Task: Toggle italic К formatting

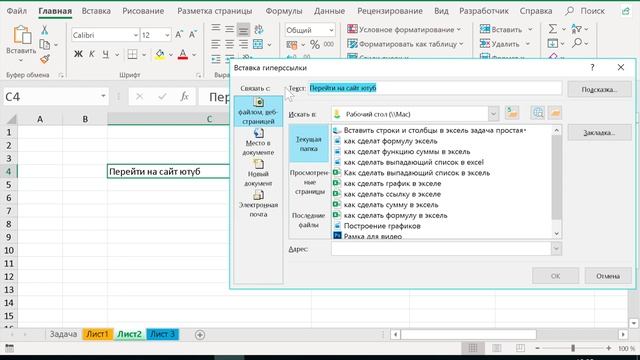Action: coord(92,54)
